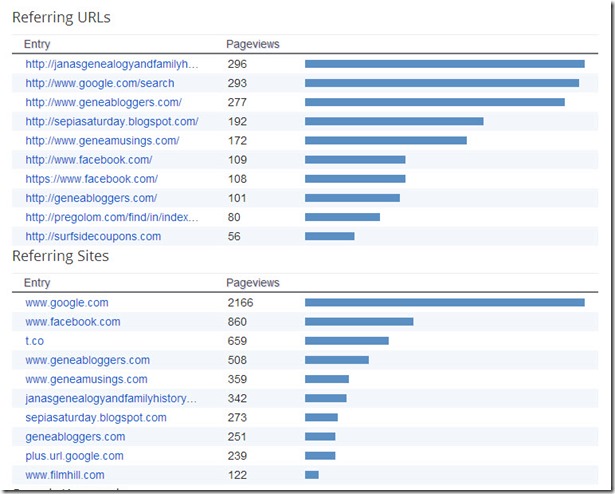
Task: Open the http://surfsidecoupons.com link
Action: pyautogui.click(x=93, y=237)
